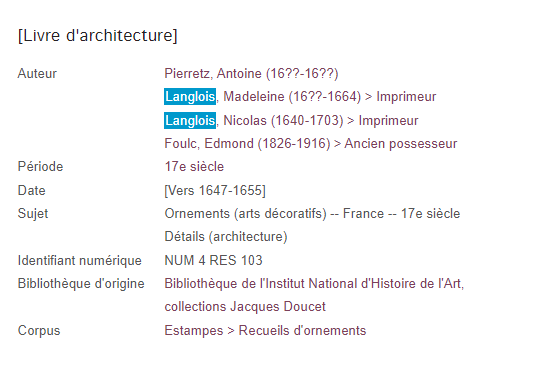This screenshot has height=373, width=534.
Task: Click the collections Jacques Doucet text
Action: pyautogui.click(x=245, y=307)
